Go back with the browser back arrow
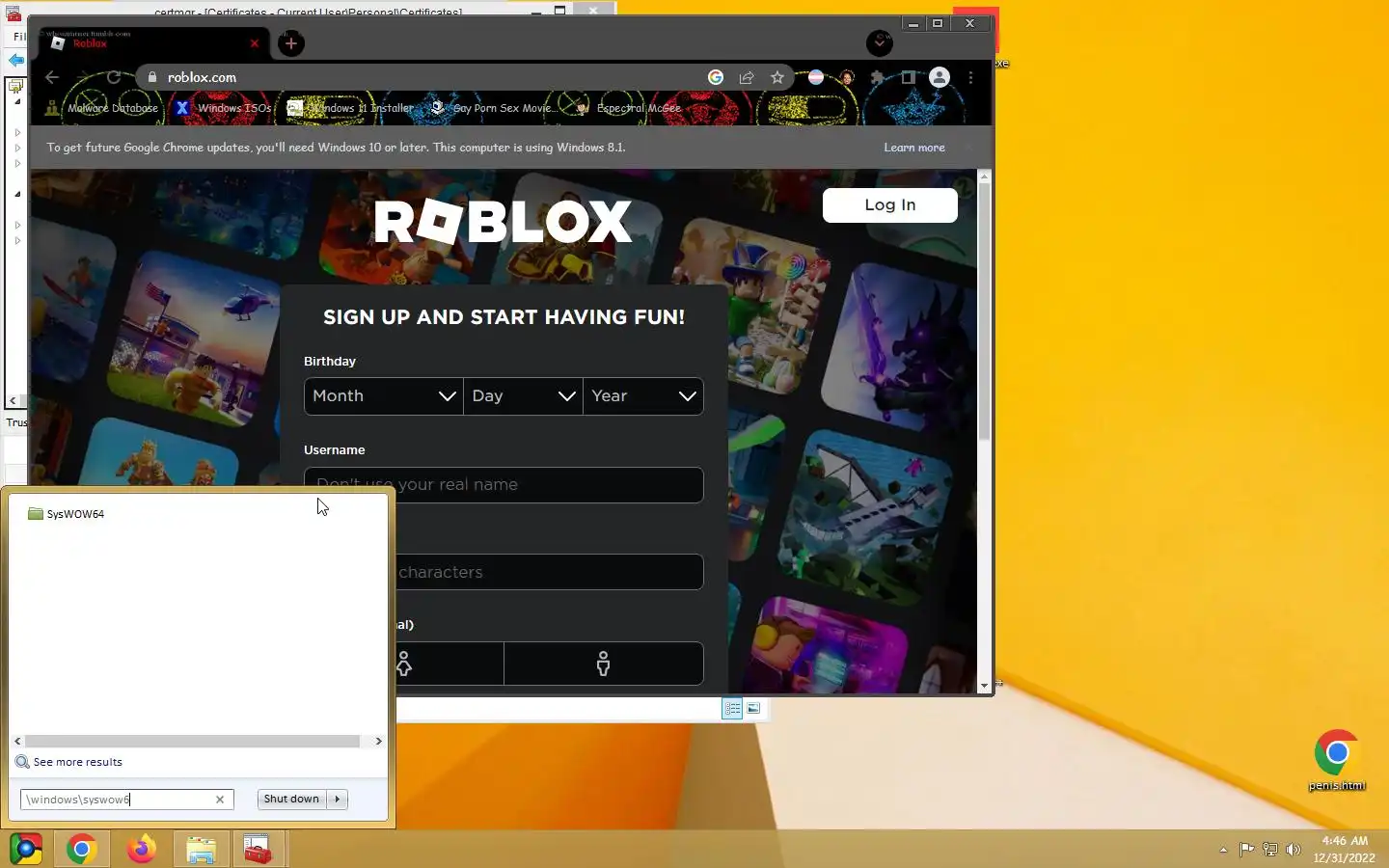Viewport: 1389px width, 868px height. coord(52,77)
